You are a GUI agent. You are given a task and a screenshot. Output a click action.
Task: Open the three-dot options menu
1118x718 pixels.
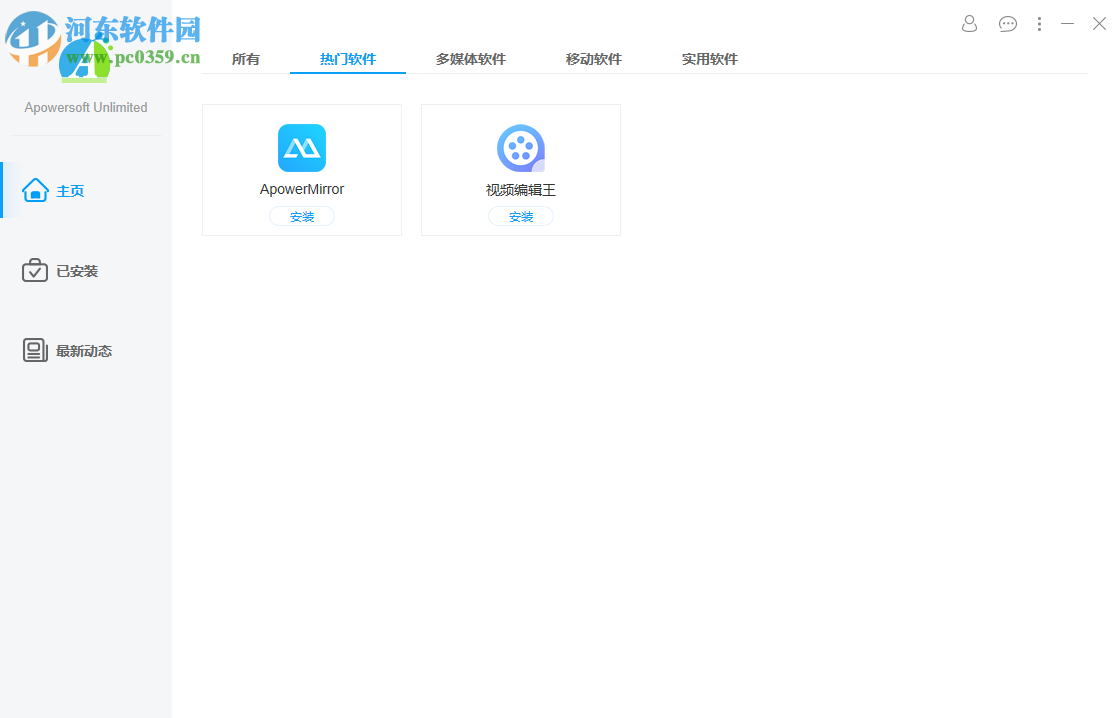tap(1039, 23)
